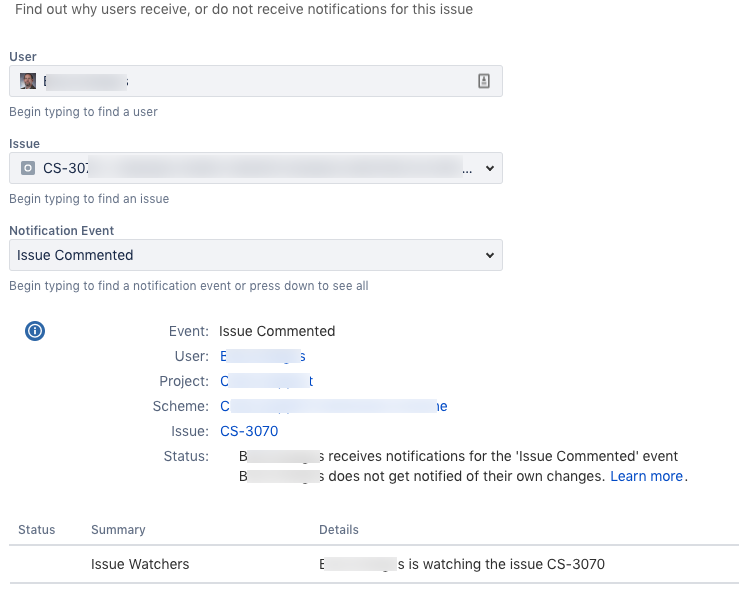
Task: Open the user picker icon in User field
Action: pyautogui.click(x=484, y=81)
